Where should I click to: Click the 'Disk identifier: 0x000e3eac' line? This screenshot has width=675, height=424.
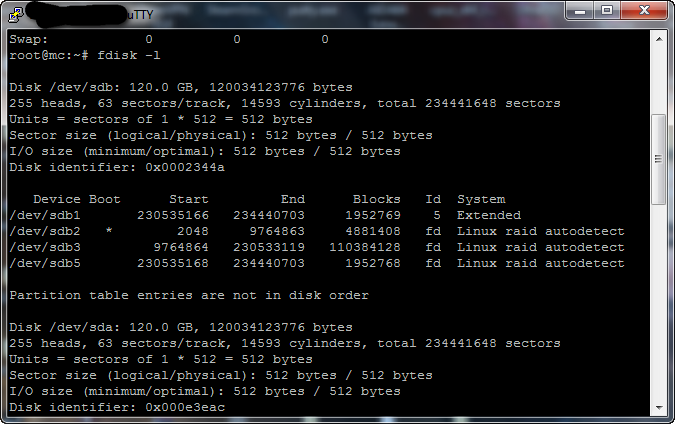coord(117,407)
